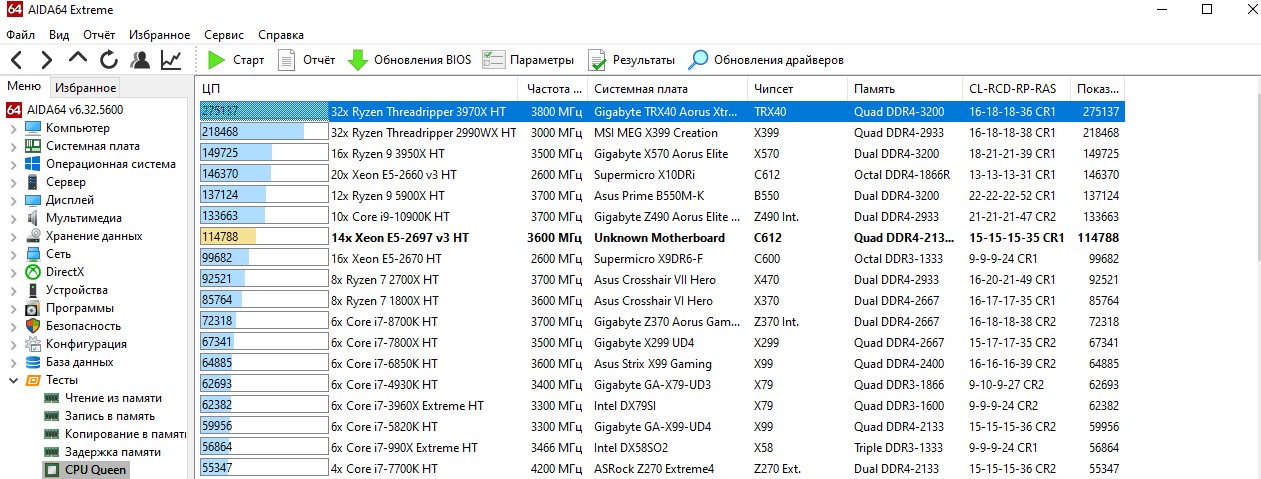The width and height of the screenshot is (1261, 479).
Task: Open the Сервис menu
Action: 223,34
